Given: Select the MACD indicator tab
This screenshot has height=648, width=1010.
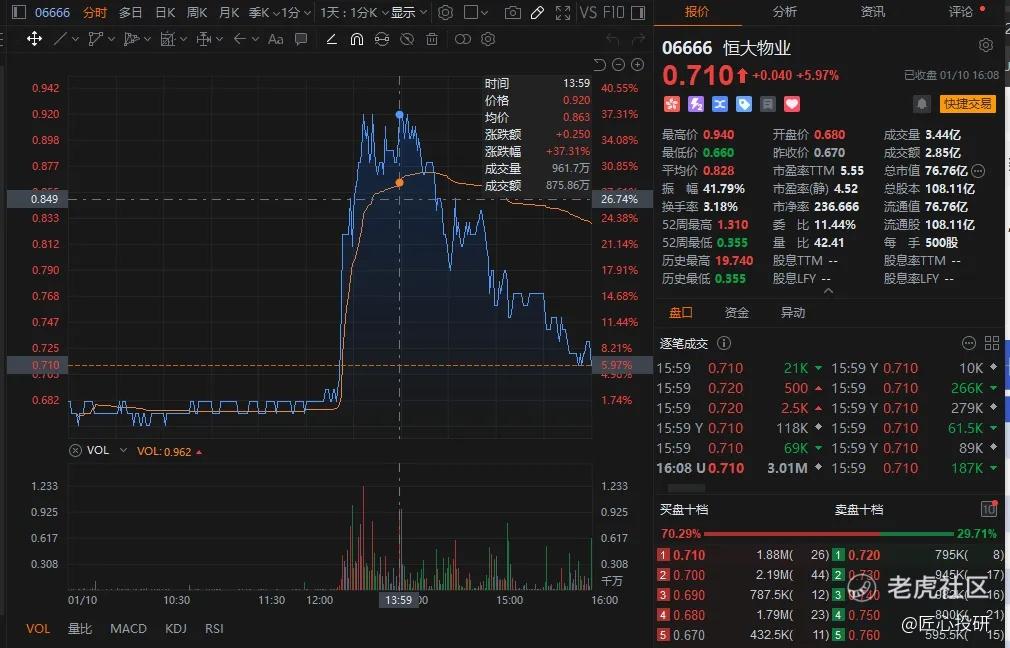Looking at the screenshot, I should [128, 628].
